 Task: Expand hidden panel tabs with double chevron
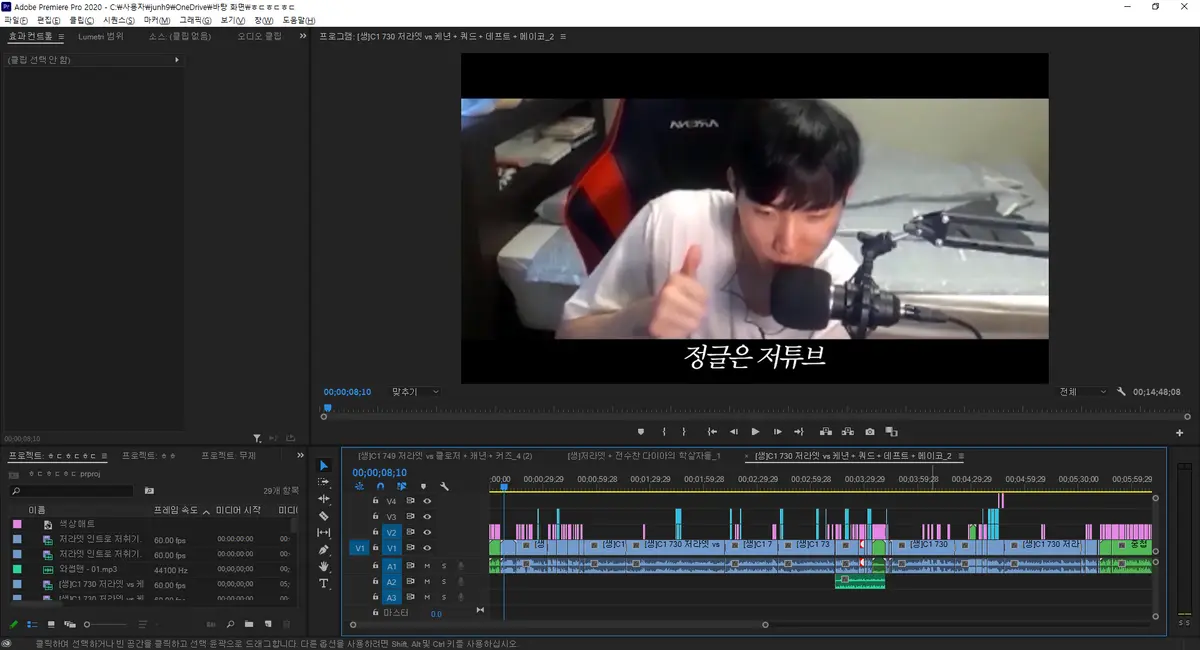pos(302,37)
